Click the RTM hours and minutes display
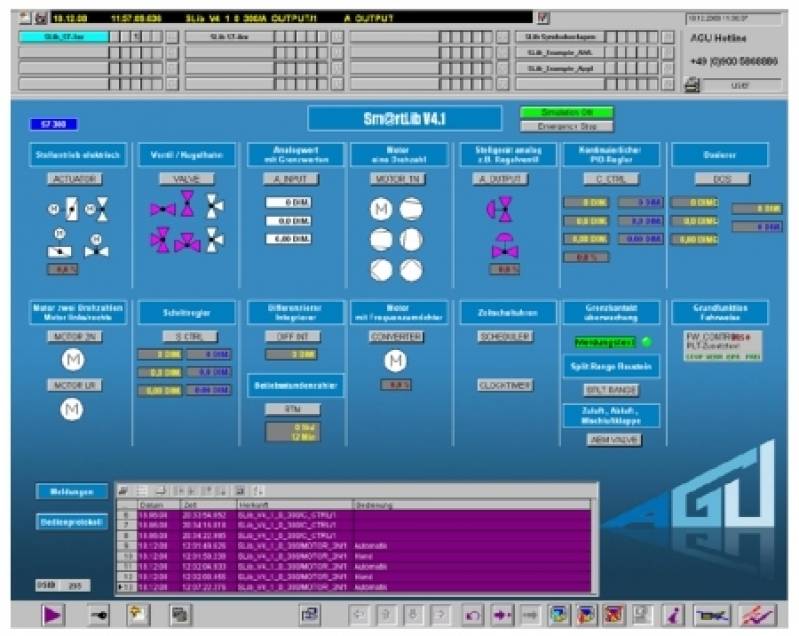The width and height of the screenshot is (799, 636). (293, 432)
